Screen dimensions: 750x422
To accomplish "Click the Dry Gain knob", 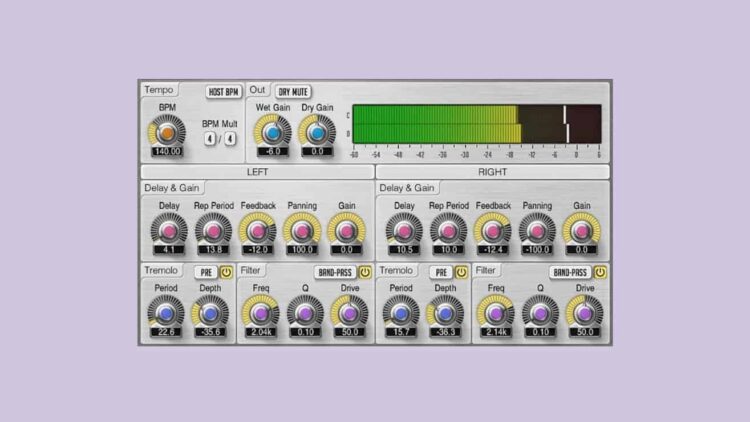I will tap(317, 133).
